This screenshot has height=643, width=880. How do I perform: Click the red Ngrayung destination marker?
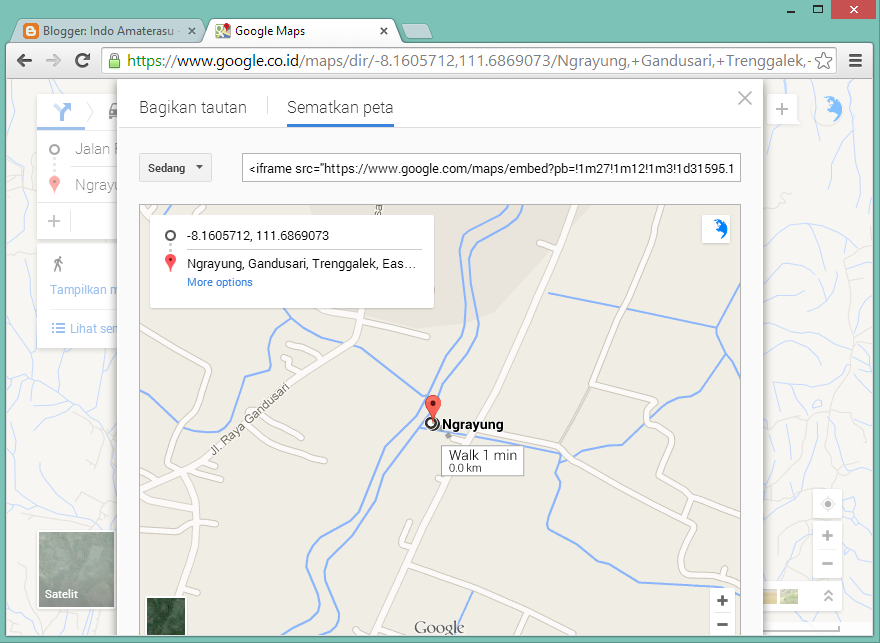[x=432, y=406]
